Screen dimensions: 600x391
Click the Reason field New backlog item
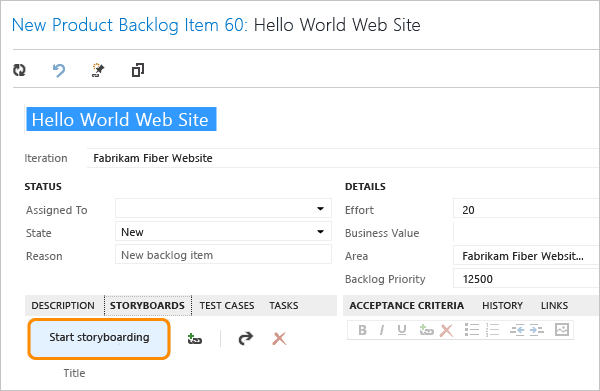click(223, 254)
